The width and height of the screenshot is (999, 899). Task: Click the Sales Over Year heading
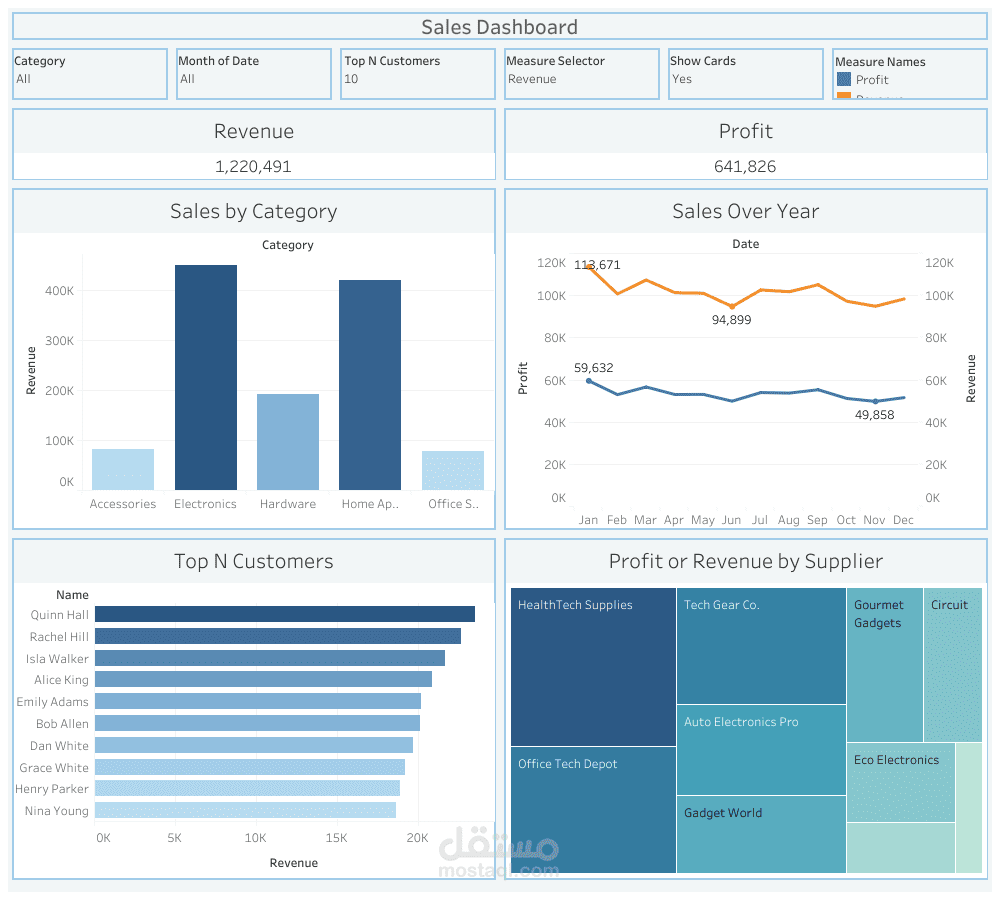point(745,211)
